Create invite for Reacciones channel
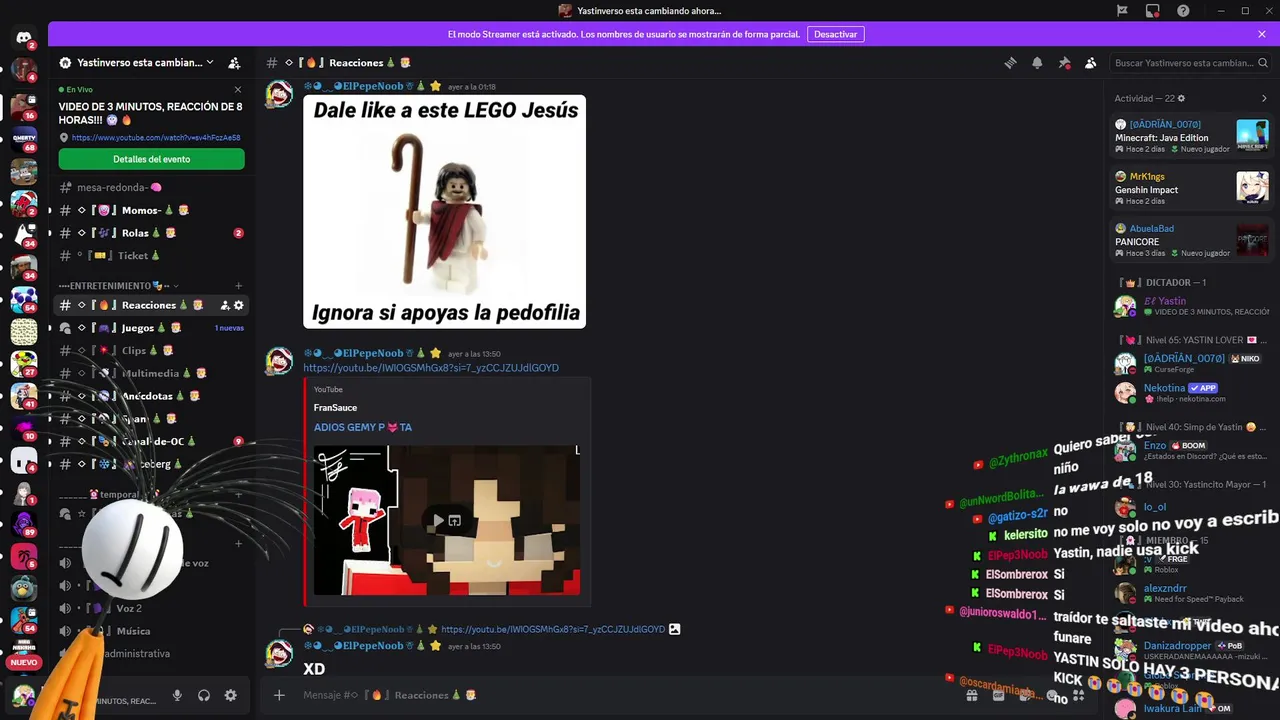Screen dimensions: 1280x720 point(225,305)
